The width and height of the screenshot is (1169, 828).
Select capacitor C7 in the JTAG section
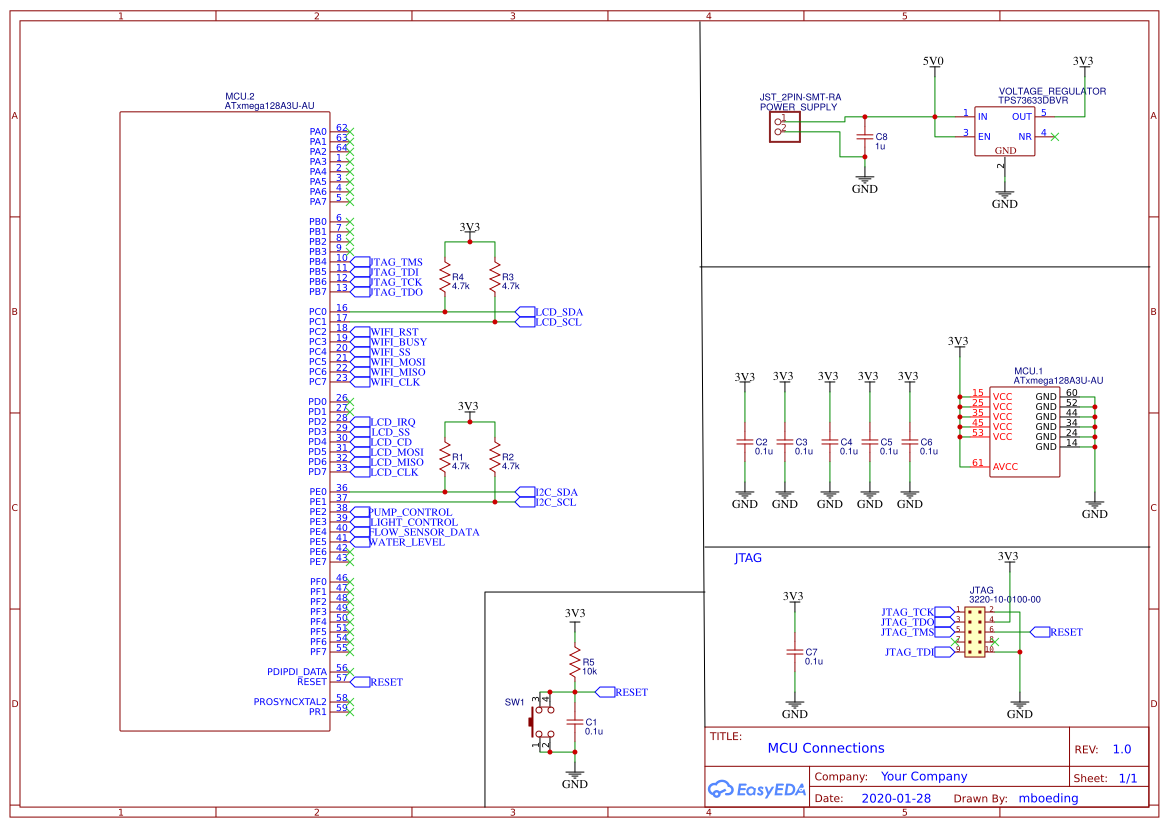(795, 652)
